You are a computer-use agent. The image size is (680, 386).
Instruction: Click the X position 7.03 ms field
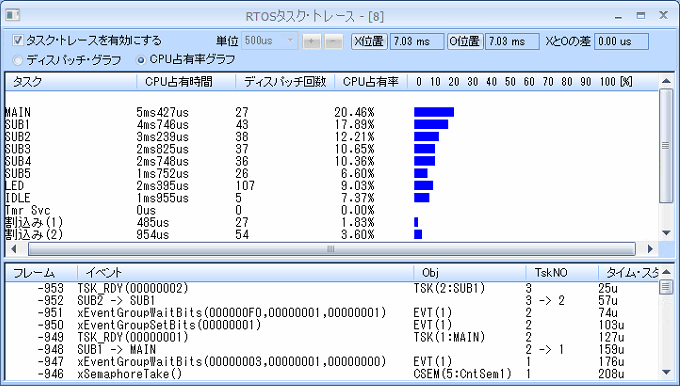coord(417,41)
